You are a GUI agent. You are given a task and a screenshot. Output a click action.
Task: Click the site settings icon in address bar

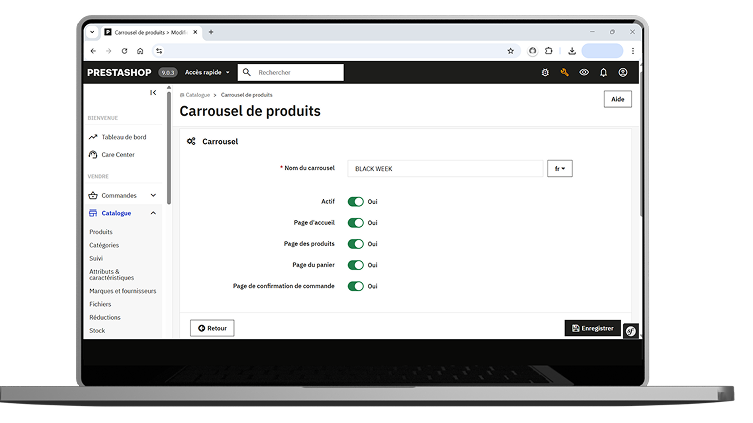(x=159, y=51)
